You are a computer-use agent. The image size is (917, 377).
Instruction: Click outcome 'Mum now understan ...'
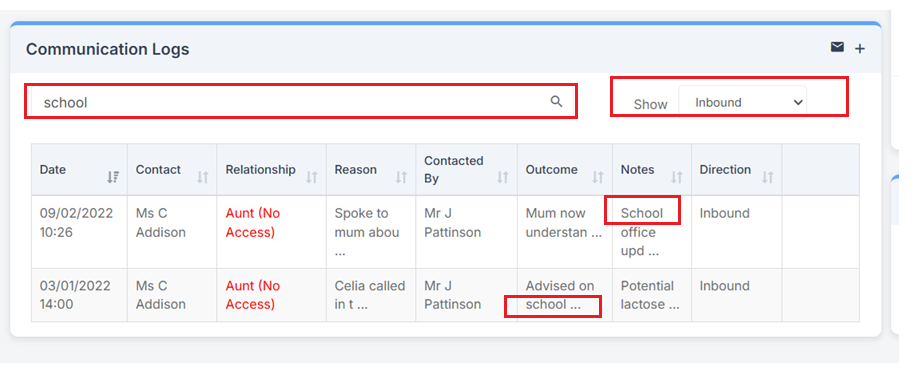(564, 223)
